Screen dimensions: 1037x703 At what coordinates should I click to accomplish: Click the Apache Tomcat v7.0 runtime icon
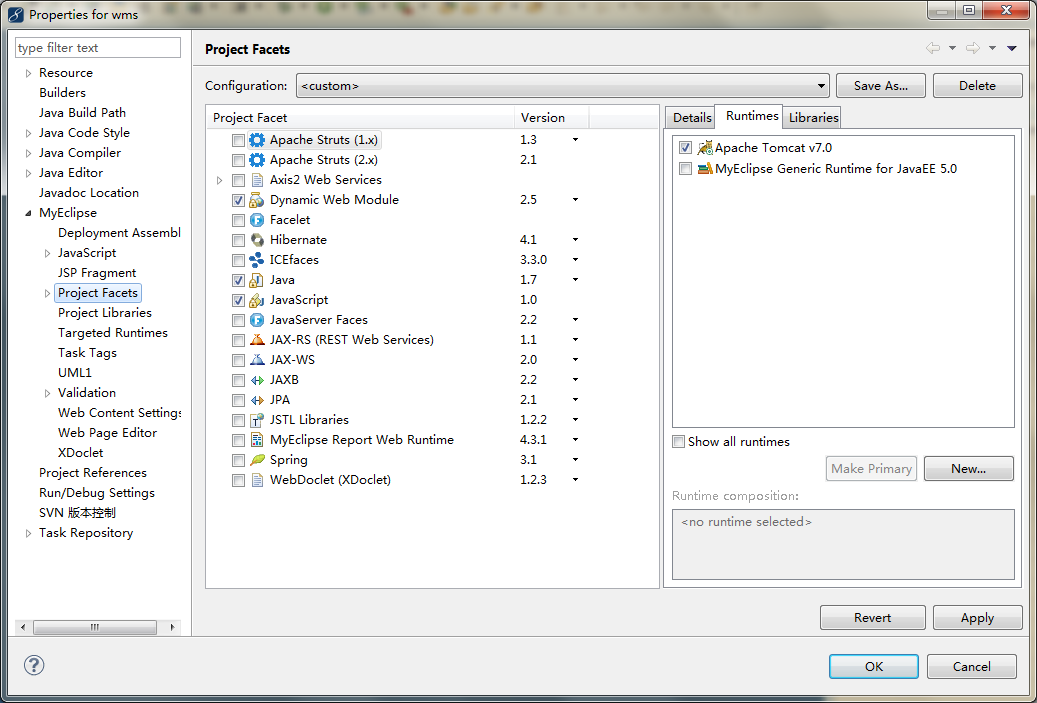tap(705, 147)
